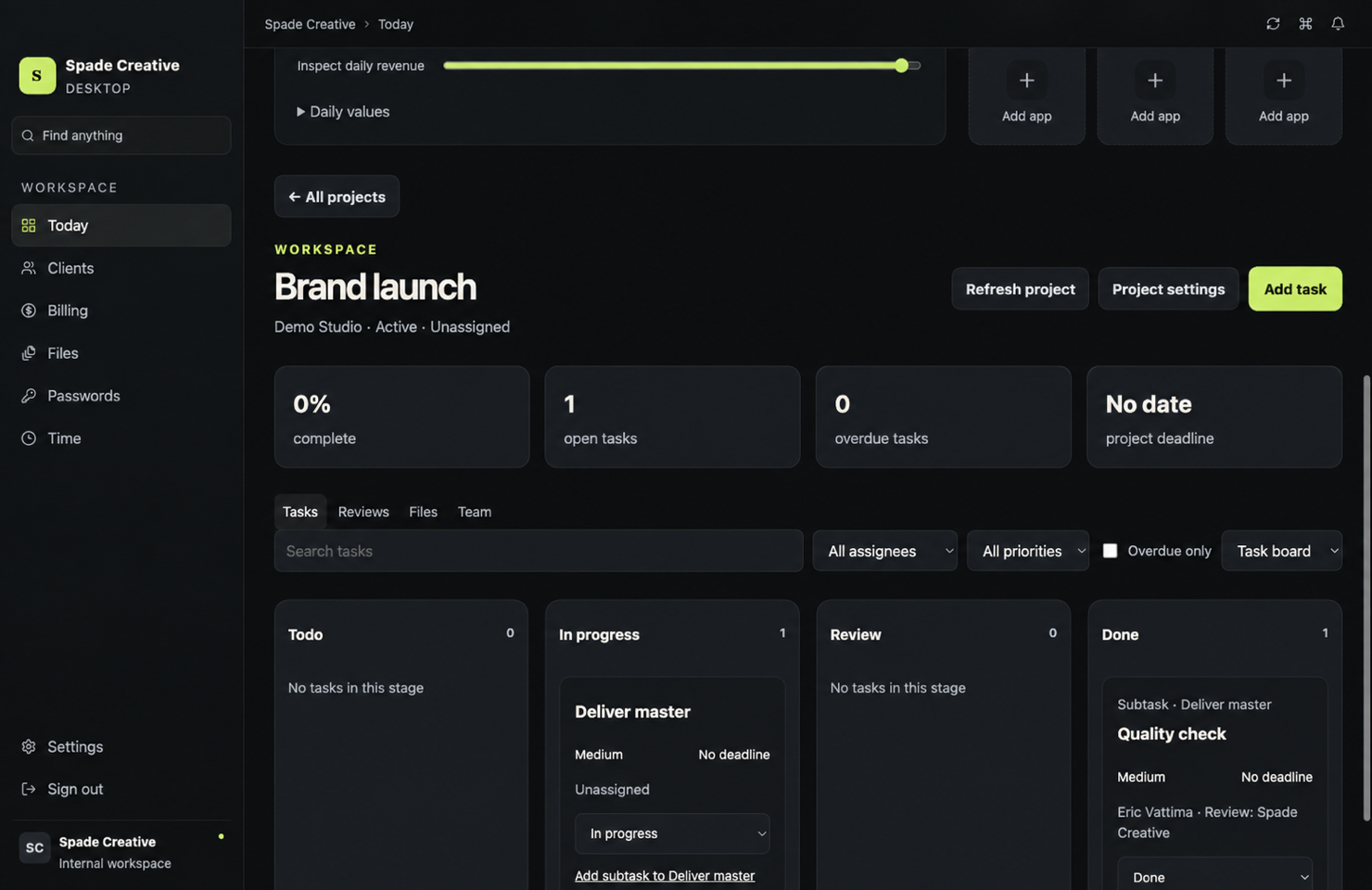The height and width of the screenshot is (890, 1372).
Task: Switch to the Team tab
Action: pos(475,512)
